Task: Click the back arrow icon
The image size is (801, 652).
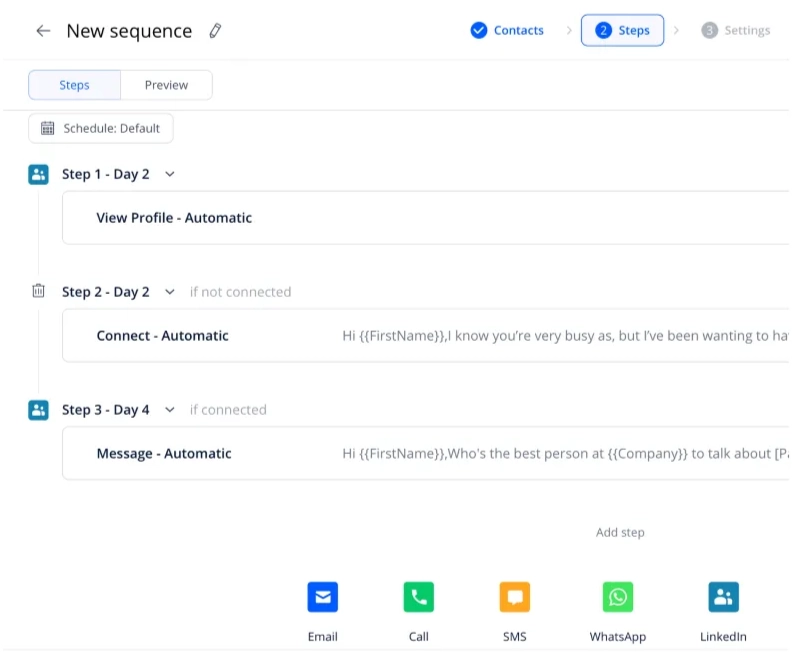Action: pos(43,31)
